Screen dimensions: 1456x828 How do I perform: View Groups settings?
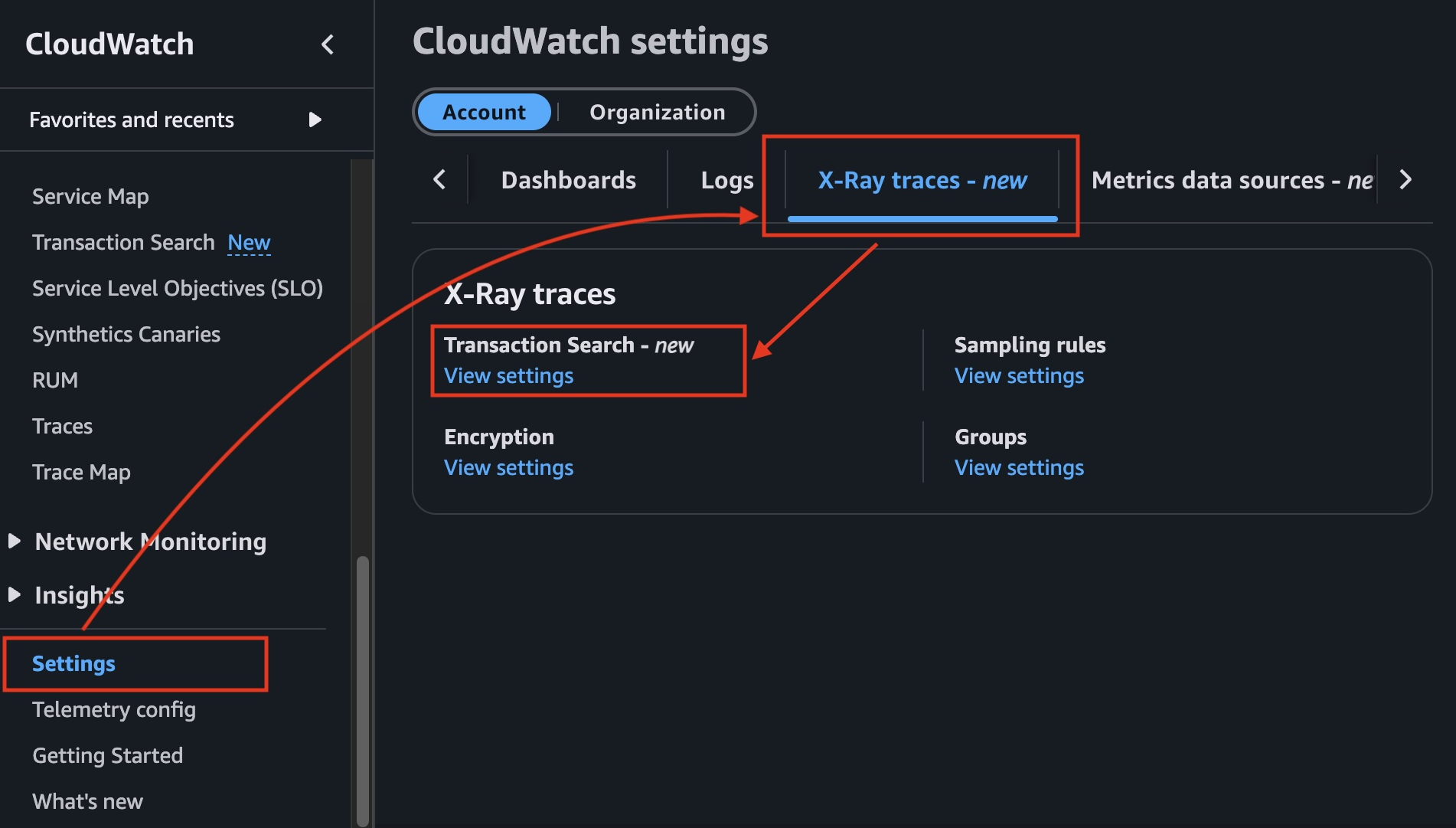[1019, 467]
